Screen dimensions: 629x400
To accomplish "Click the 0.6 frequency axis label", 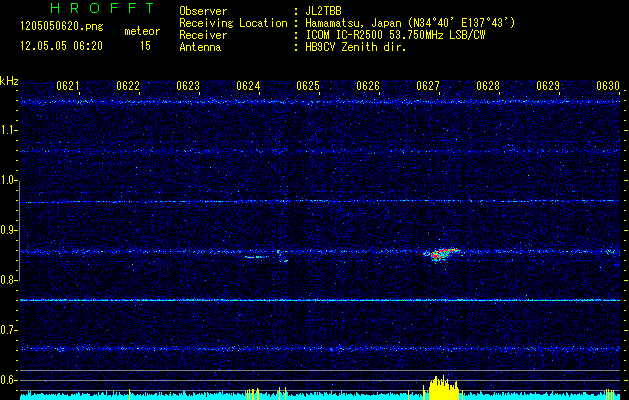I will pos(9,380).
